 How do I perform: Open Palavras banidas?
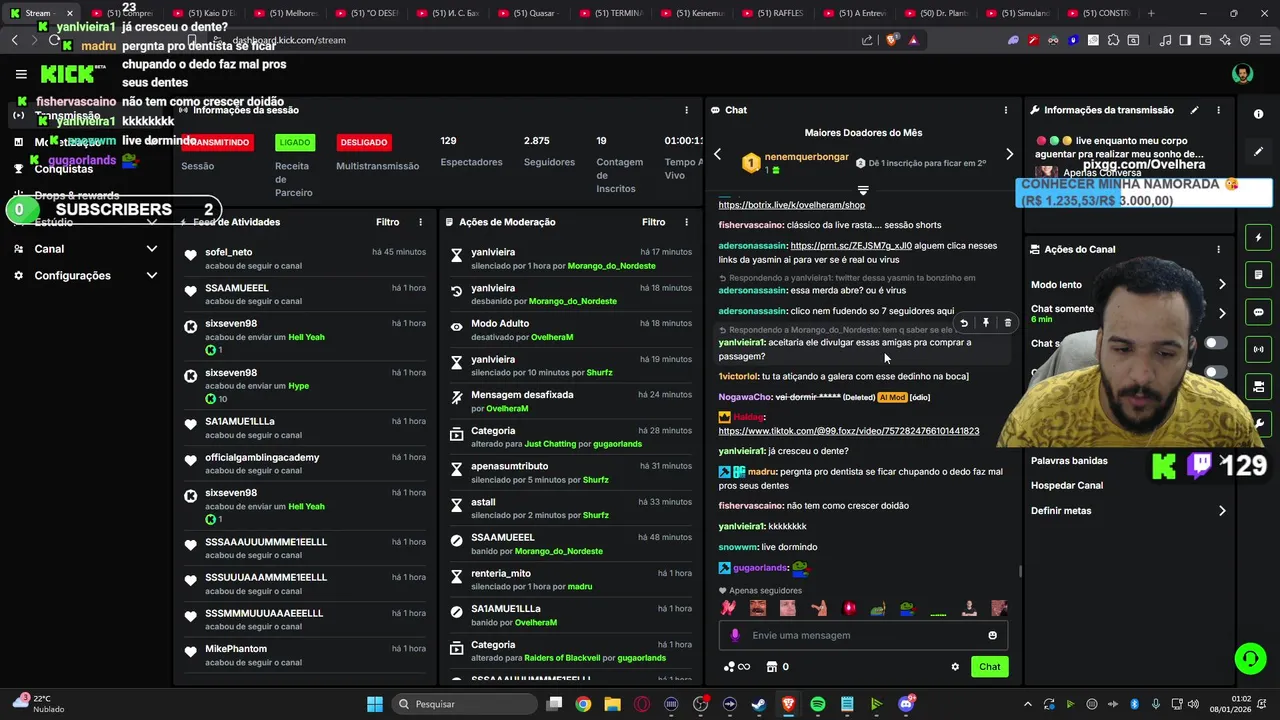click(1069, 461)
